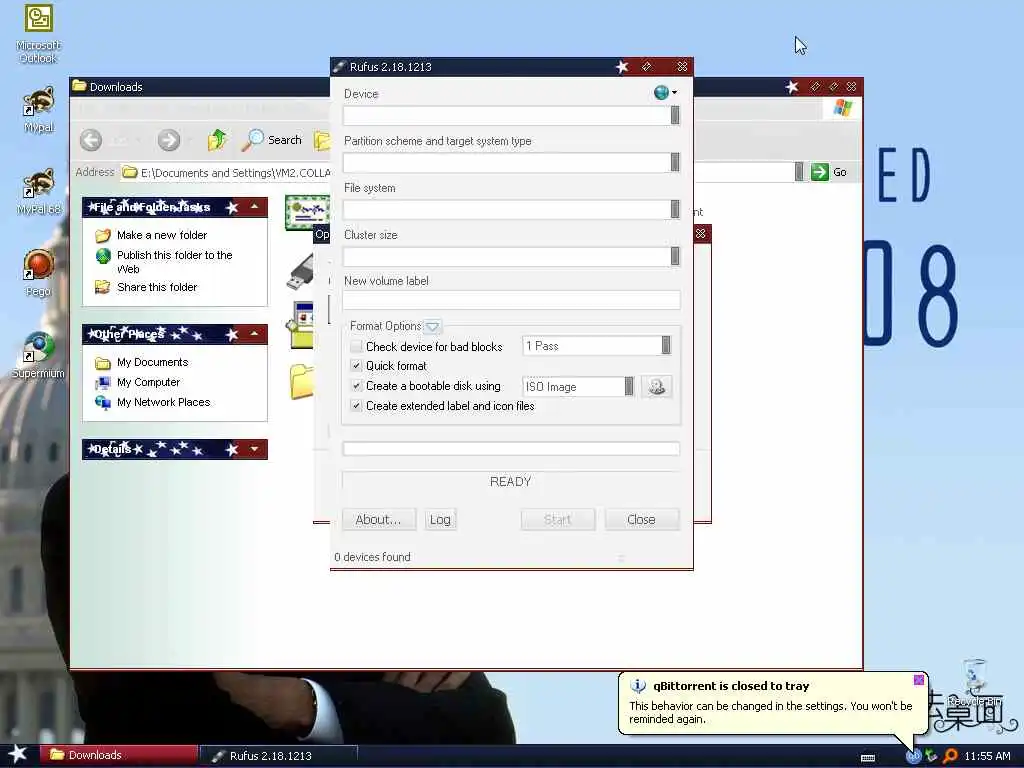
Task: Click the 11:55 AM clock
Action: point(987,756)
